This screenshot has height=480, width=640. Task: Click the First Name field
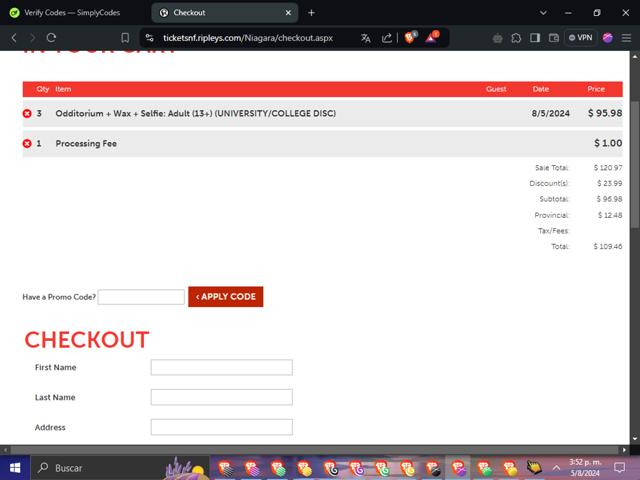click(222, 367)
